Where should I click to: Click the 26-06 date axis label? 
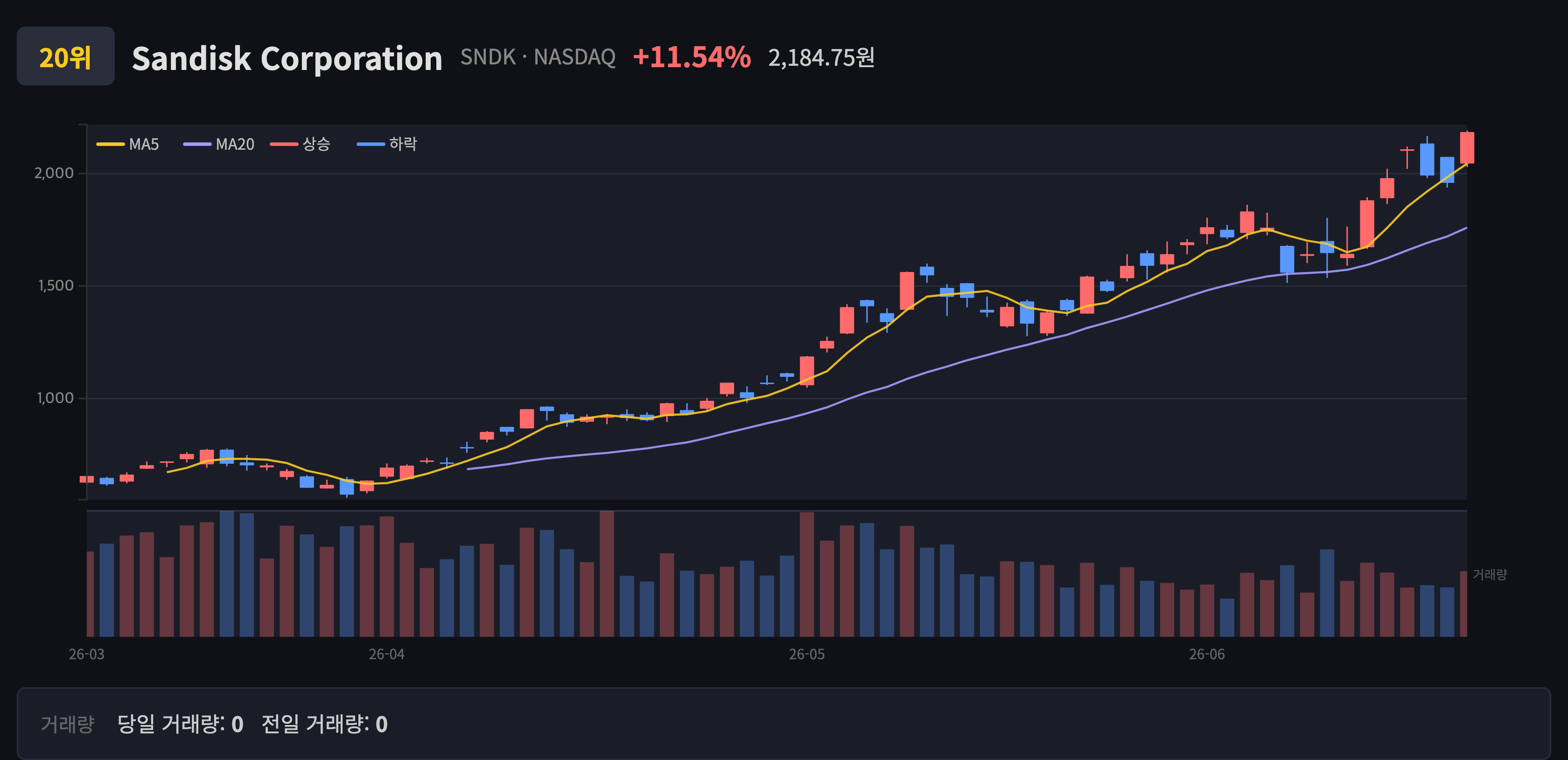(1207, 655)
